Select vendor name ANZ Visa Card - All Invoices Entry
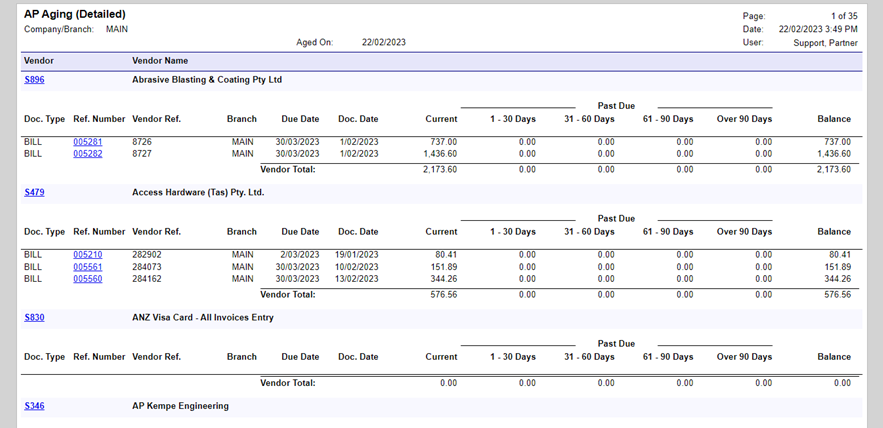 point(203,318)
